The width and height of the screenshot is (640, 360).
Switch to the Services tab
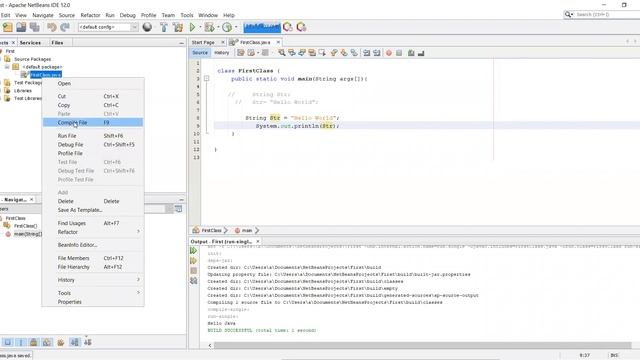30,42
